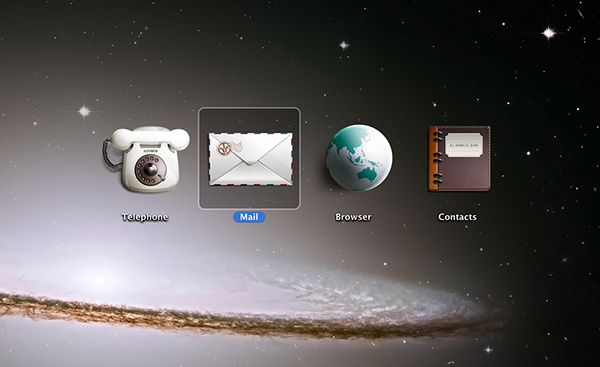Click the four-pointed star above the Browser globe
600x367 pixels.
tap(344, 45)
